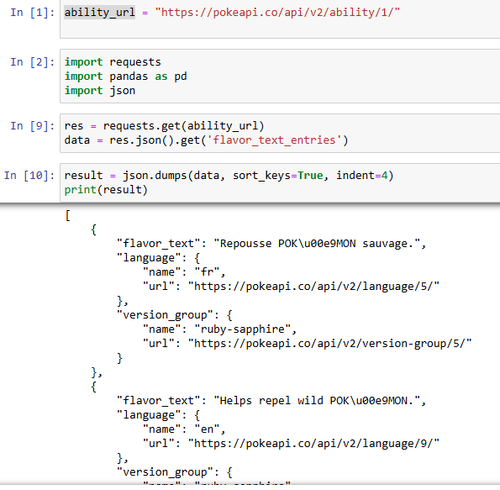
Task: Click the language/5/ URL in output
Action: 314,286
